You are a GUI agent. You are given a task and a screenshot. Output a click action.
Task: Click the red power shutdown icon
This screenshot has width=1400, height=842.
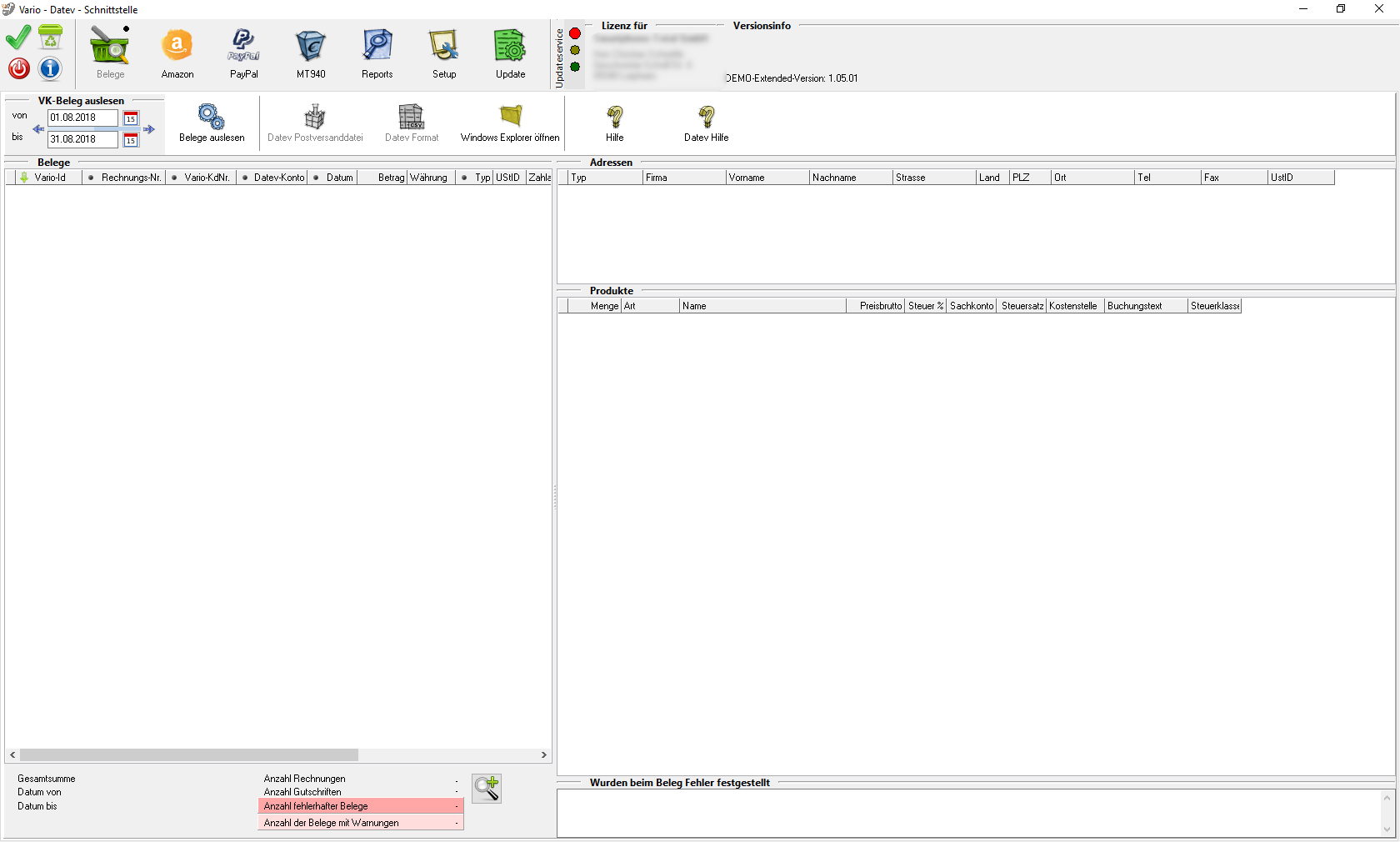point(19,68)
